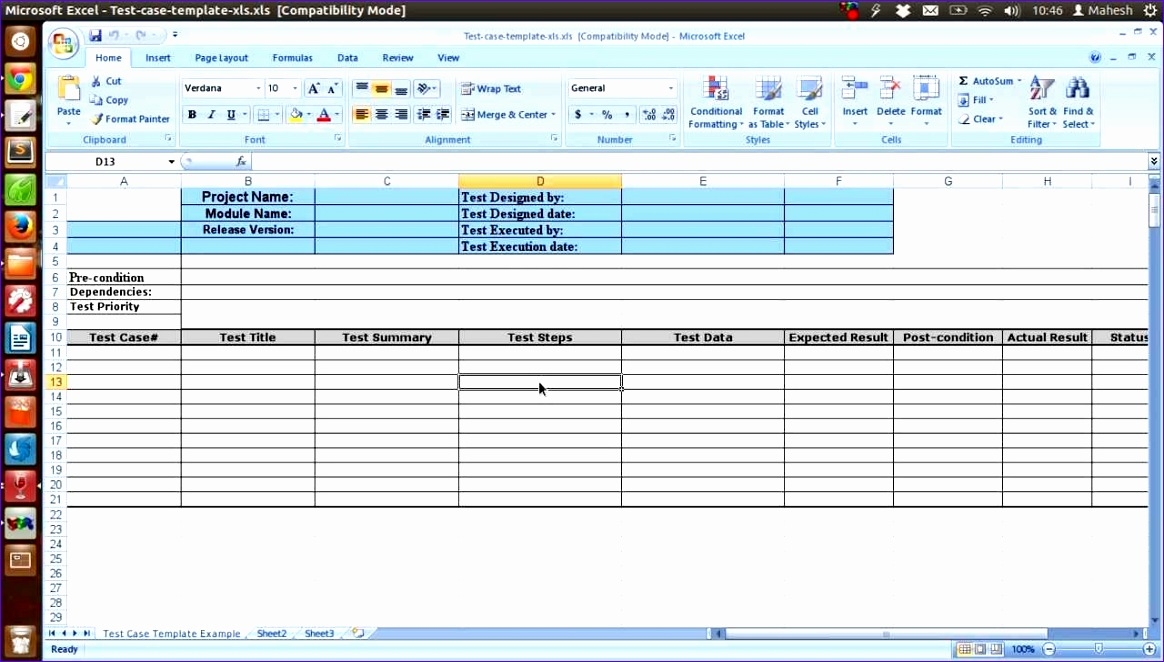Expand the General number format dropdown
This screenshot has width=1164, height=662.
coord(670,88)
